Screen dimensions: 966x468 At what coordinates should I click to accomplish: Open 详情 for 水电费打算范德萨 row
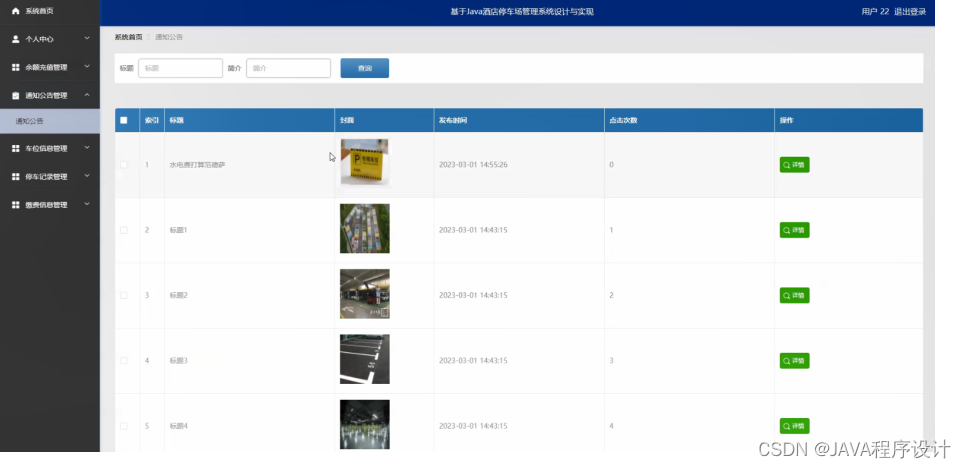click(x=795, y=164)
